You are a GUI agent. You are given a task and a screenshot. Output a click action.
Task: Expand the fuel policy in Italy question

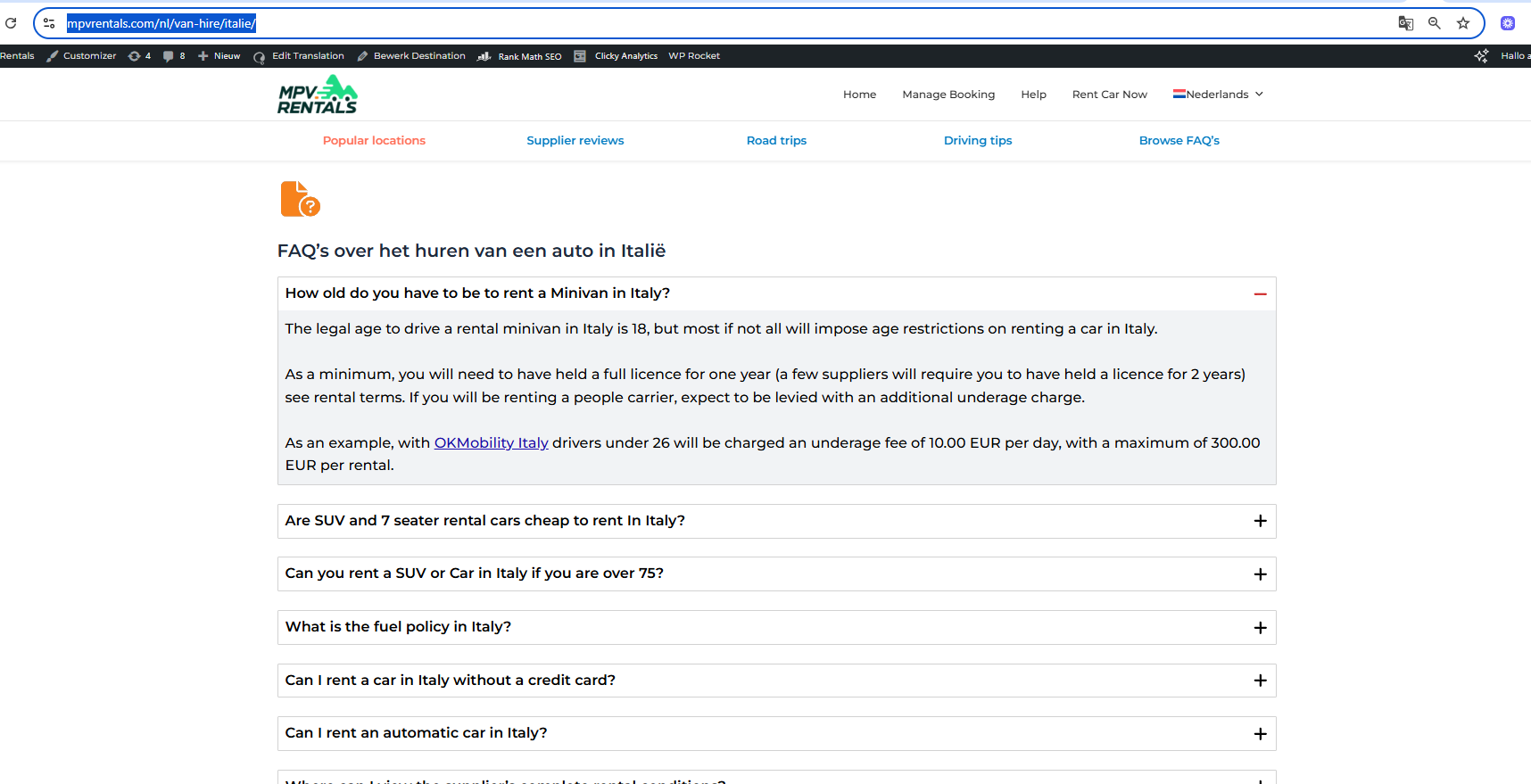tap(1260, 628)
